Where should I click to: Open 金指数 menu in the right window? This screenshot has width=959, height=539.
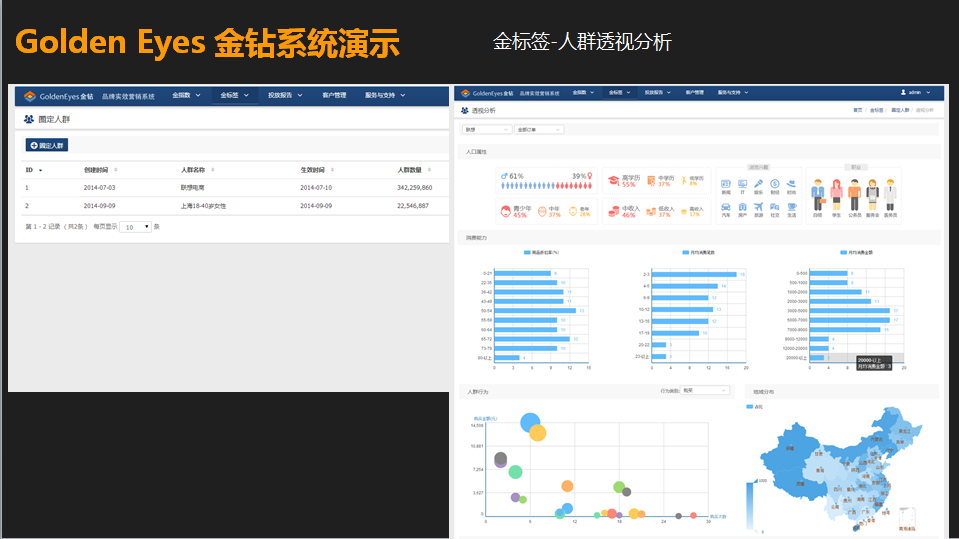tap(583, 92)
